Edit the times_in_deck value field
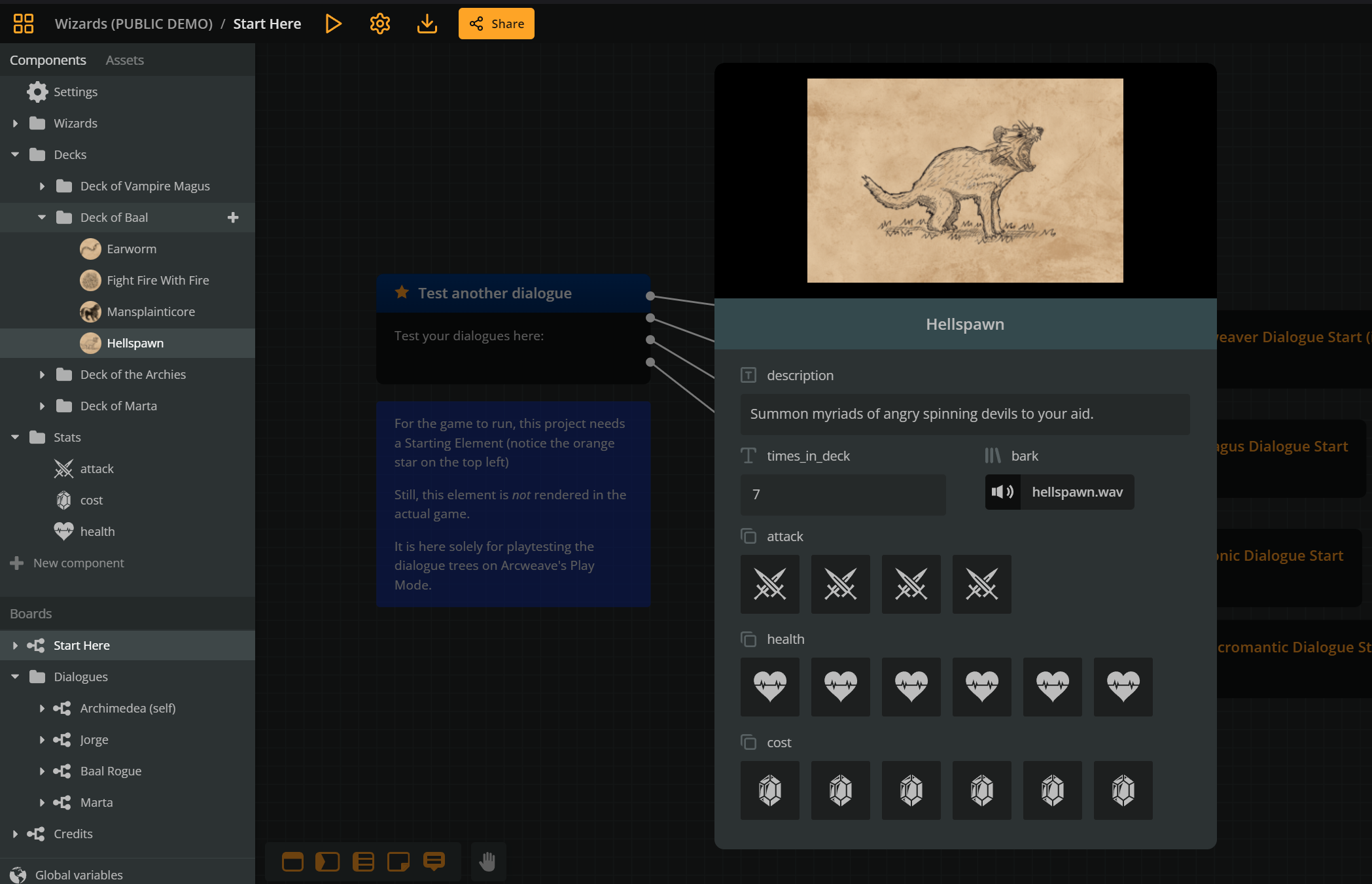 pos(843,495)
